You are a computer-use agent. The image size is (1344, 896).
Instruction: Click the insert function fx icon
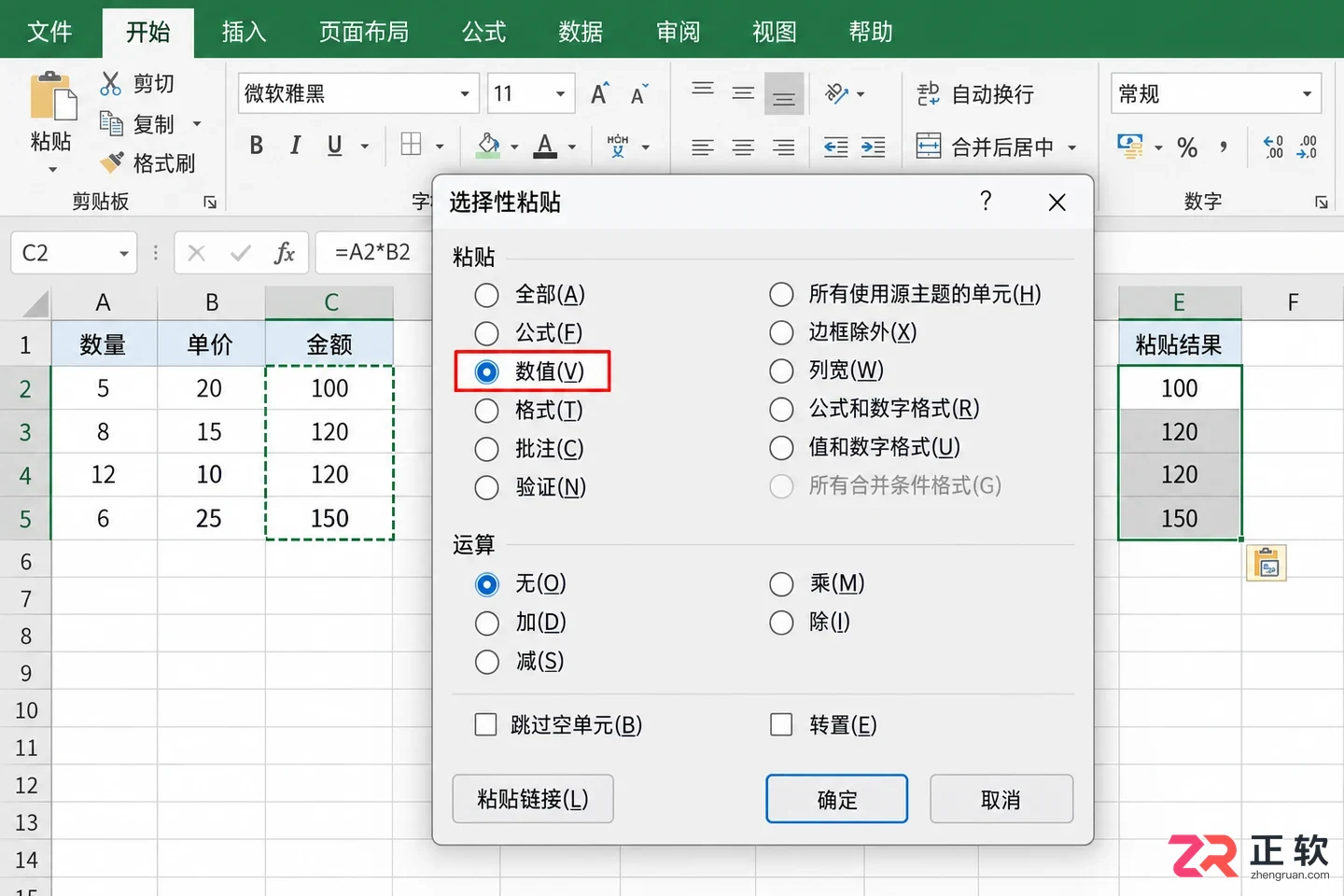pyautogui.click(x=285, y=253)
